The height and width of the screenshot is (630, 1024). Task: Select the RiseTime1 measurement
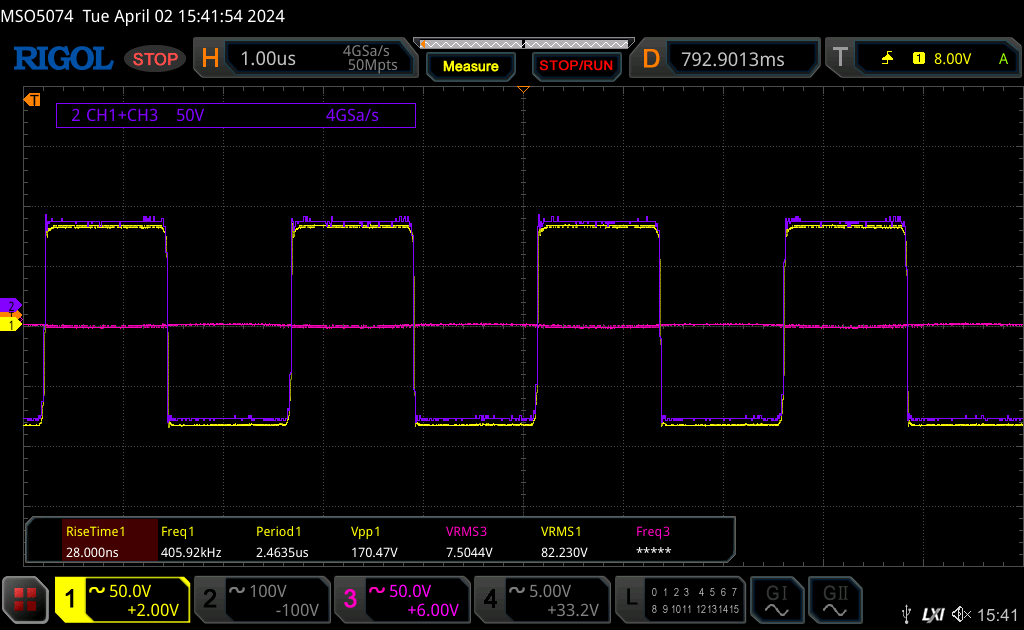pos(110,541)
